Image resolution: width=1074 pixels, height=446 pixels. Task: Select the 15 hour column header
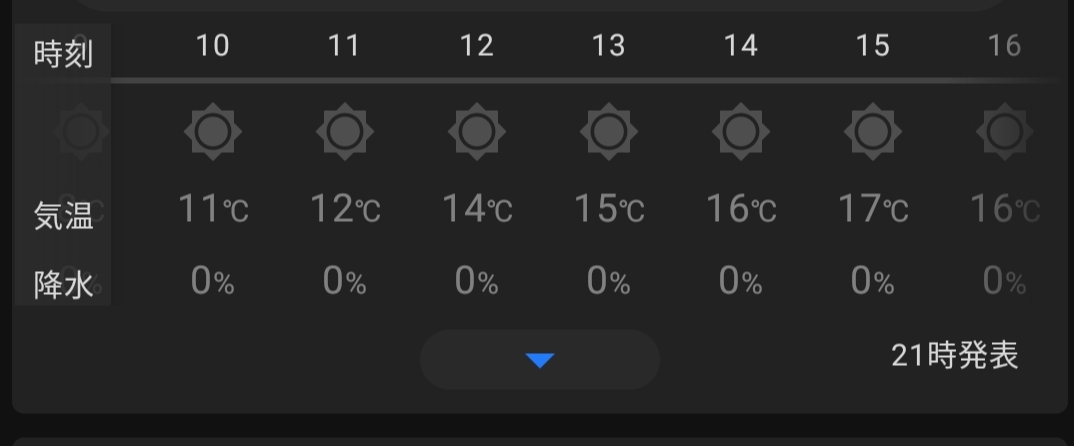click(x=873, y=46)
